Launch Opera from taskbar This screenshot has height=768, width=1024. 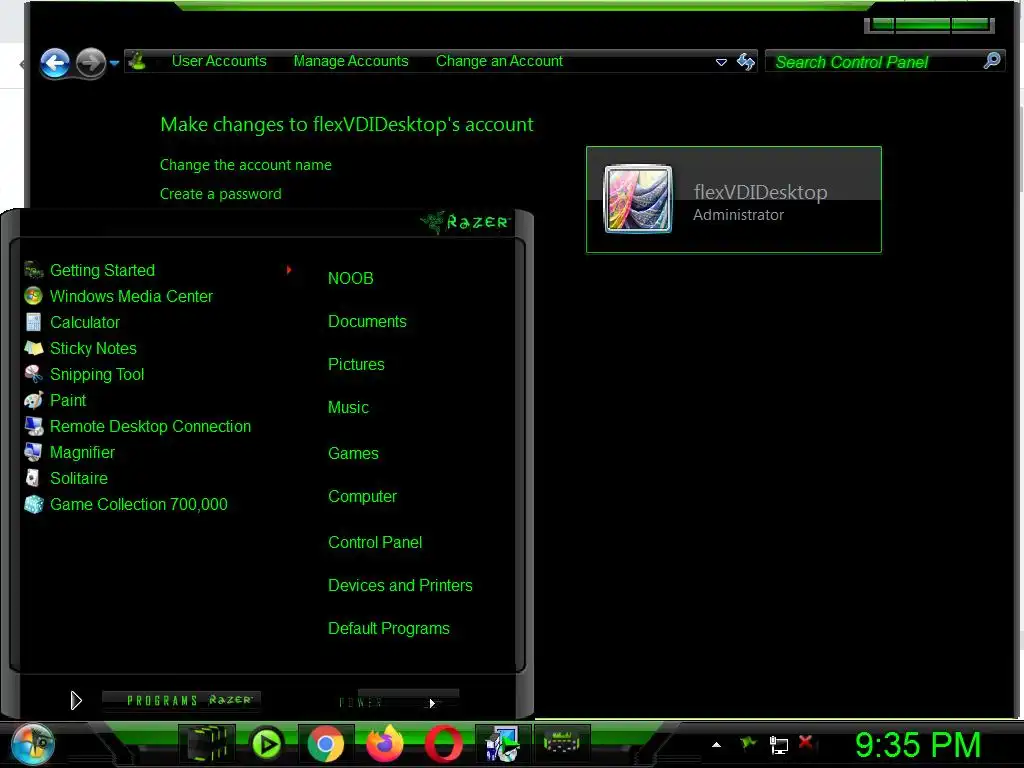(443, 744)
